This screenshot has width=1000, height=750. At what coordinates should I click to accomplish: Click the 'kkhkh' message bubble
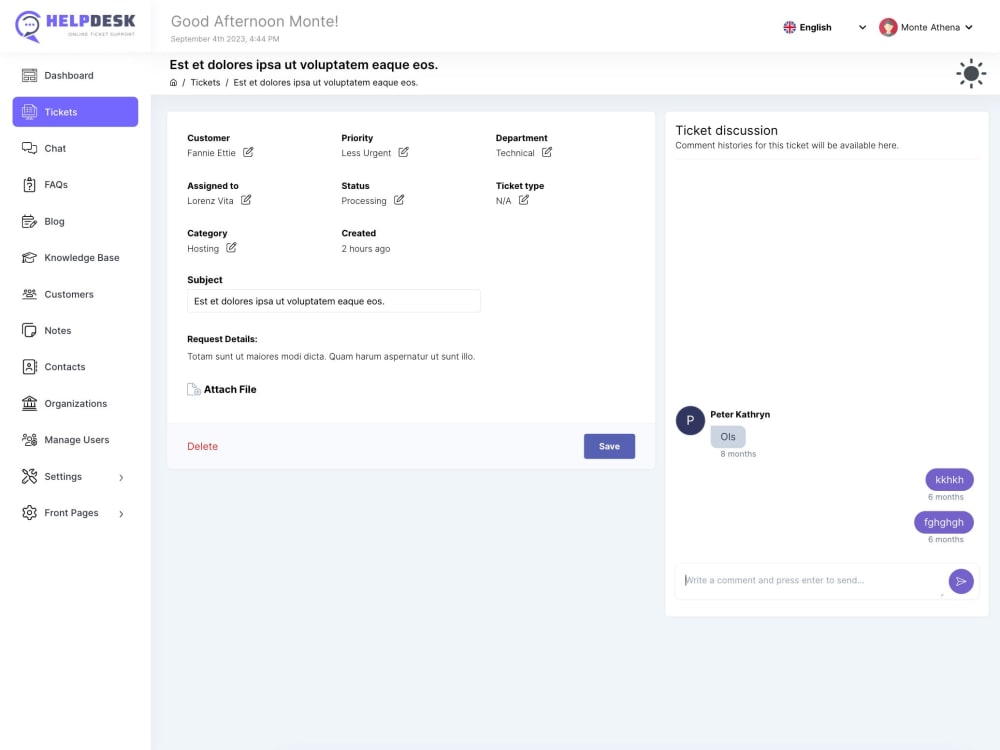[949, 480]
